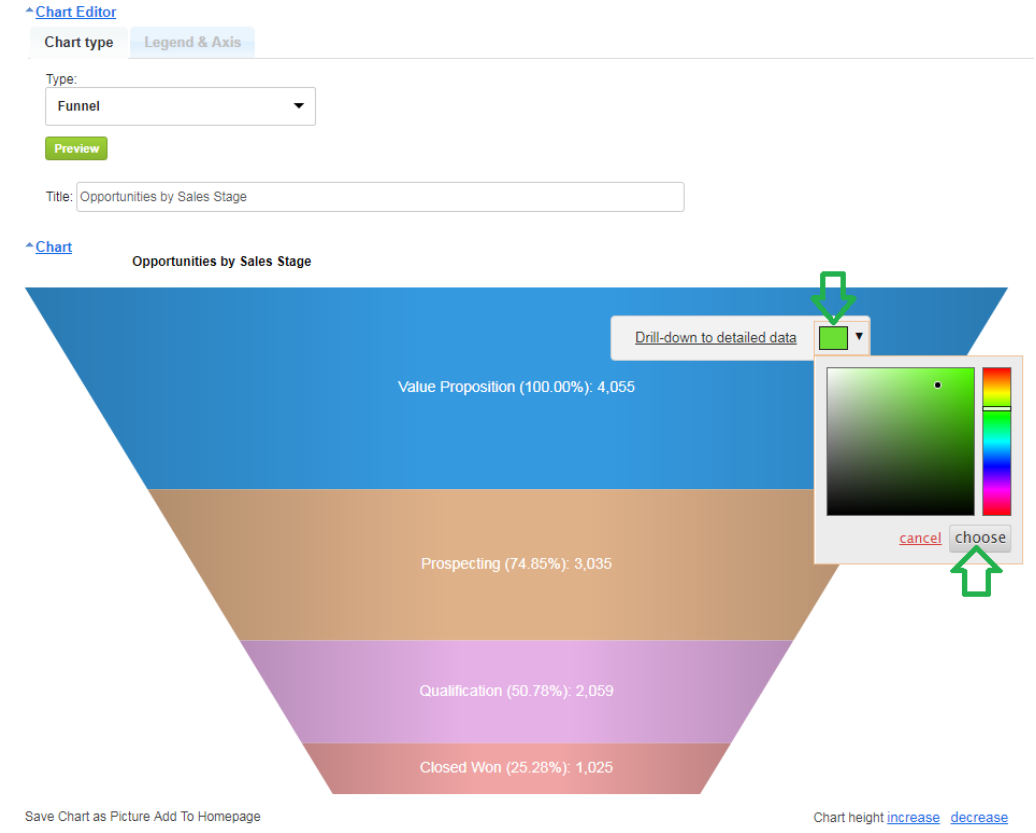Confirm color with the choose button

[980, 538]
